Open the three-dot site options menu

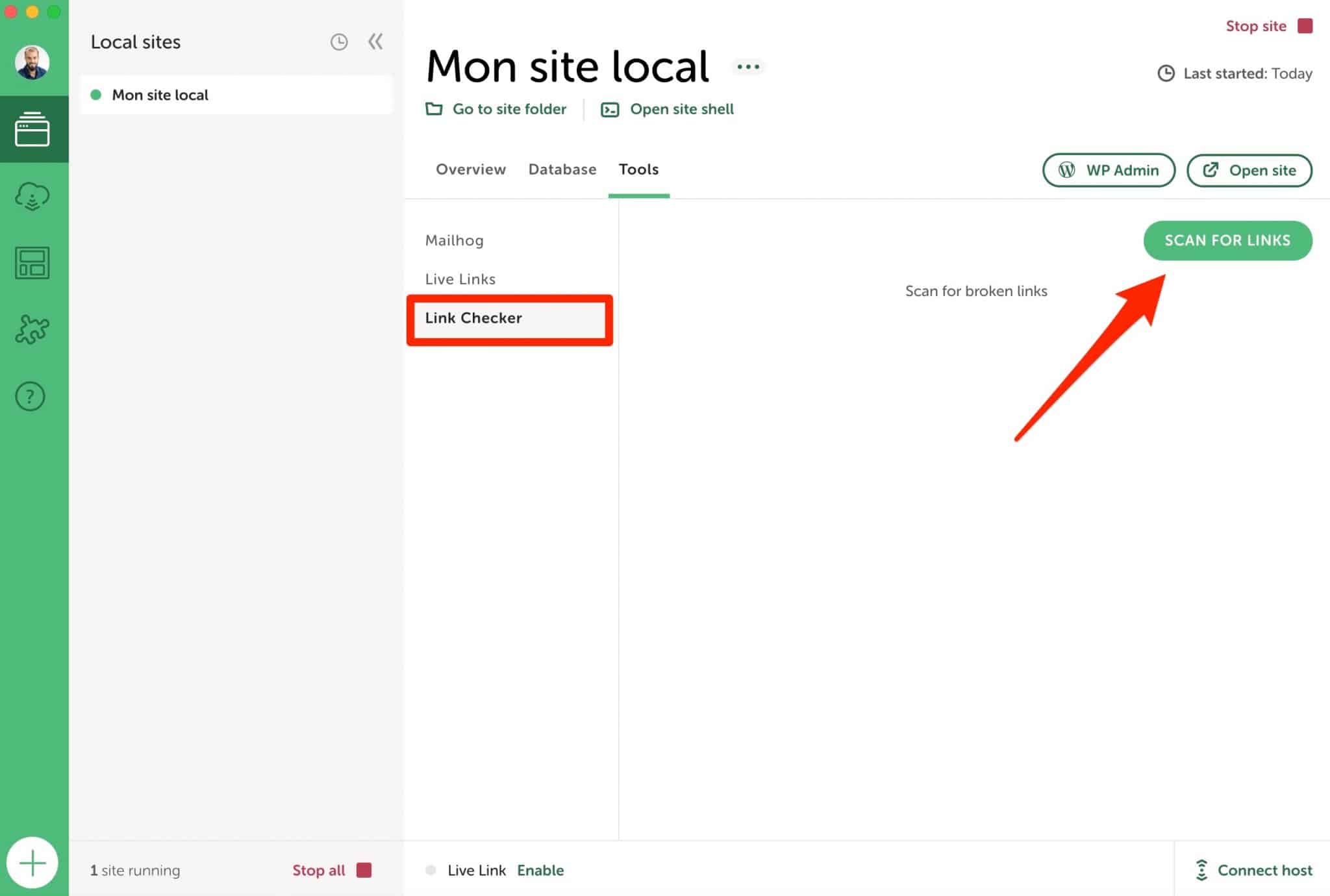(748, 66)
